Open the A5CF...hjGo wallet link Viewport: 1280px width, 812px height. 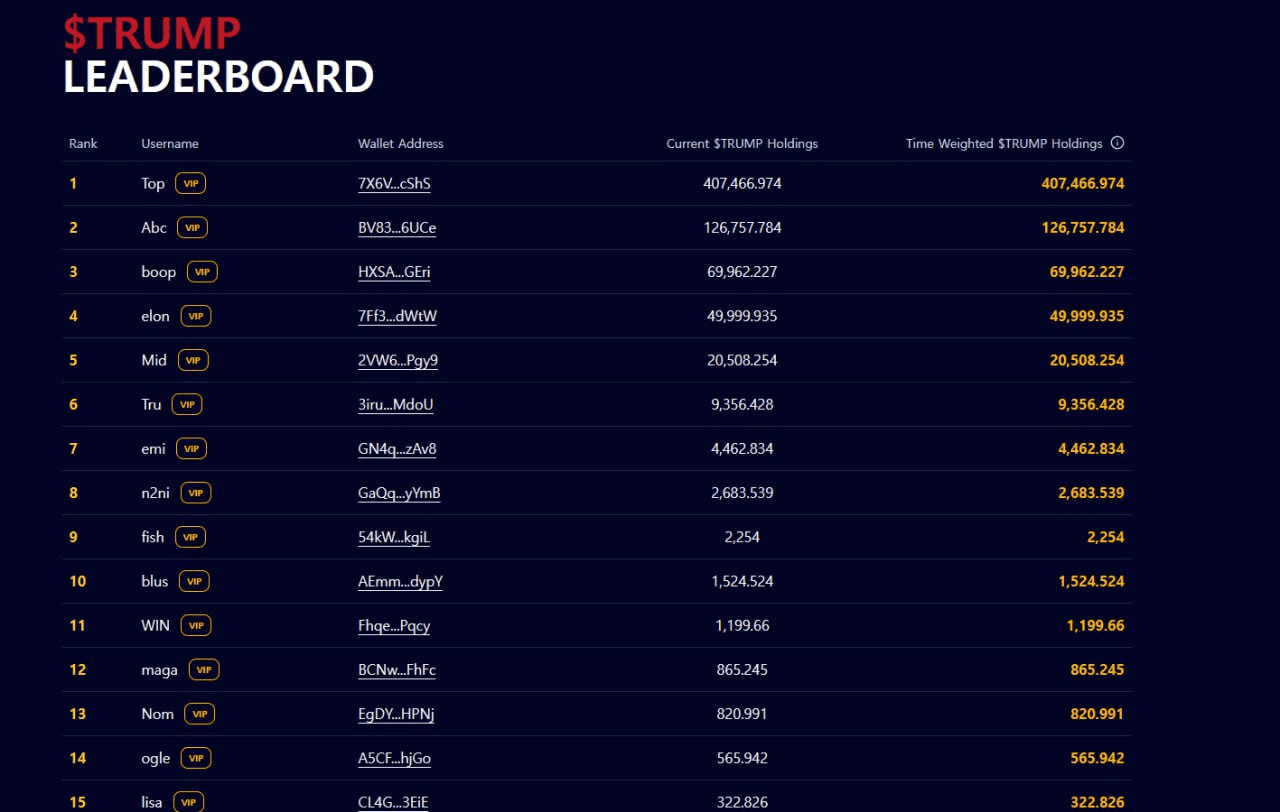point(394,758)
